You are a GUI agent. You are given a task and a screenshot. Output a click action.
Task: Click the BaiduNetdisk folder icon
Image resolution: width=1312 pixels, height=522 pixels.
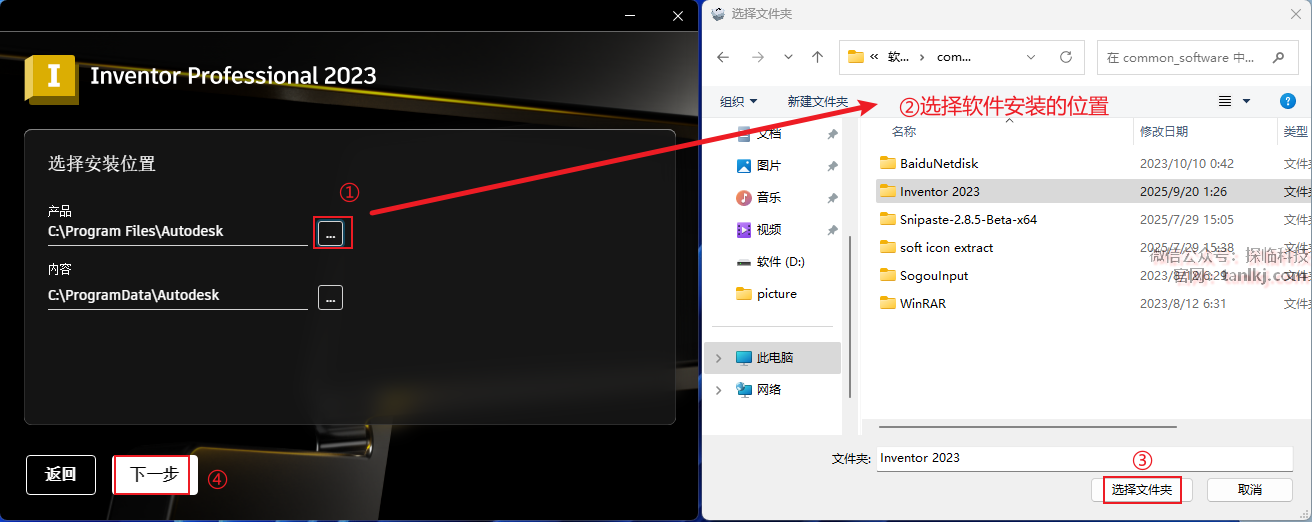tap(887, 163)
